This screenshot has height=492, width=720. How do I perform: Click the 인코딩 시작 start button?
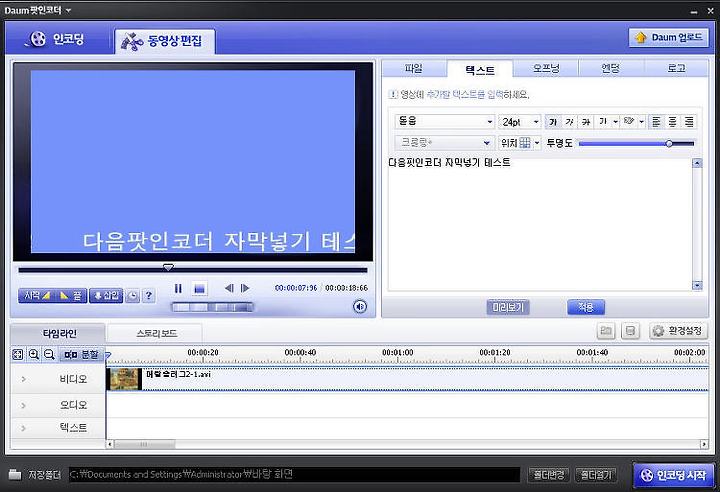[x=674, y=475]
